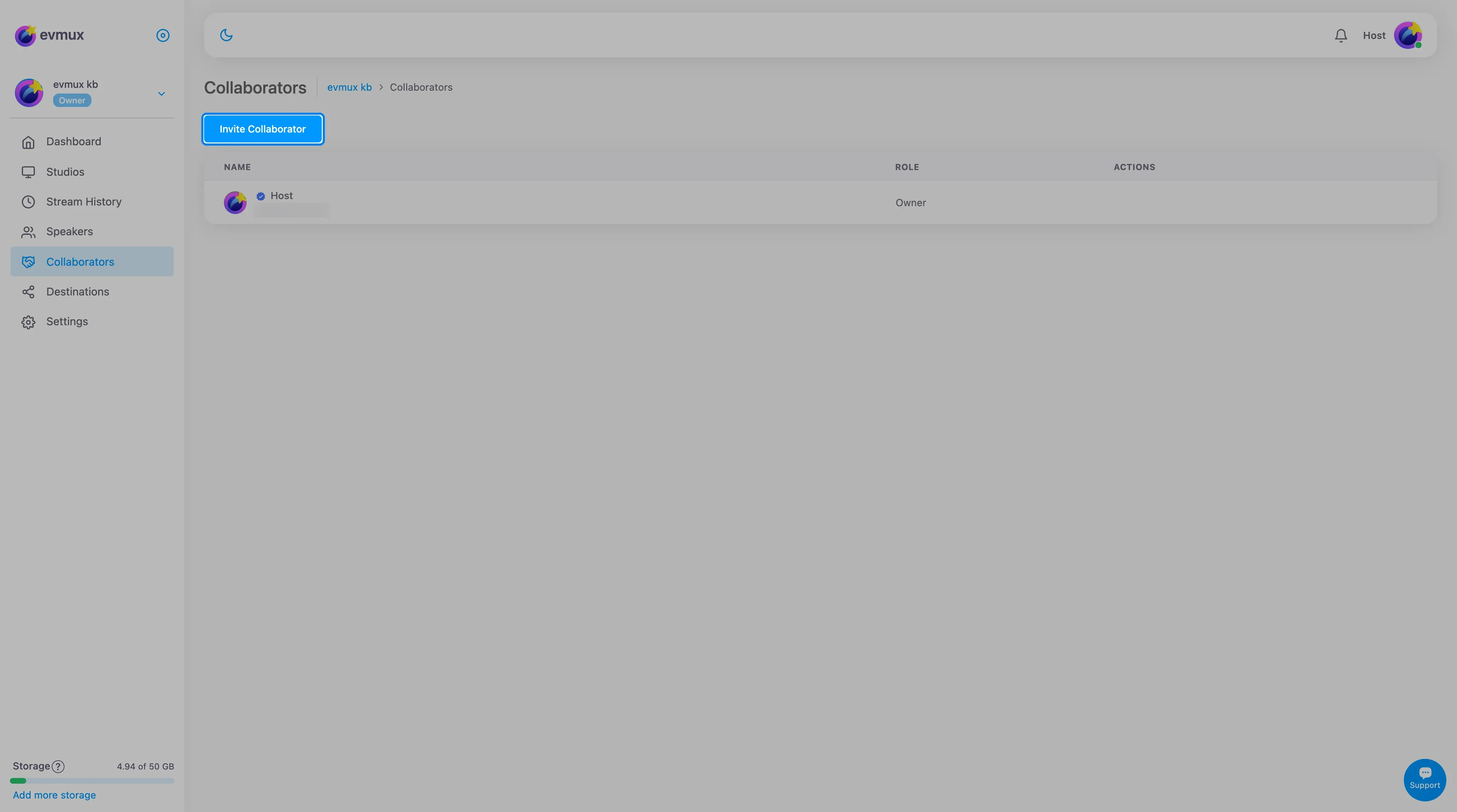Select the Collaborators sidebar item

point(92,261)
